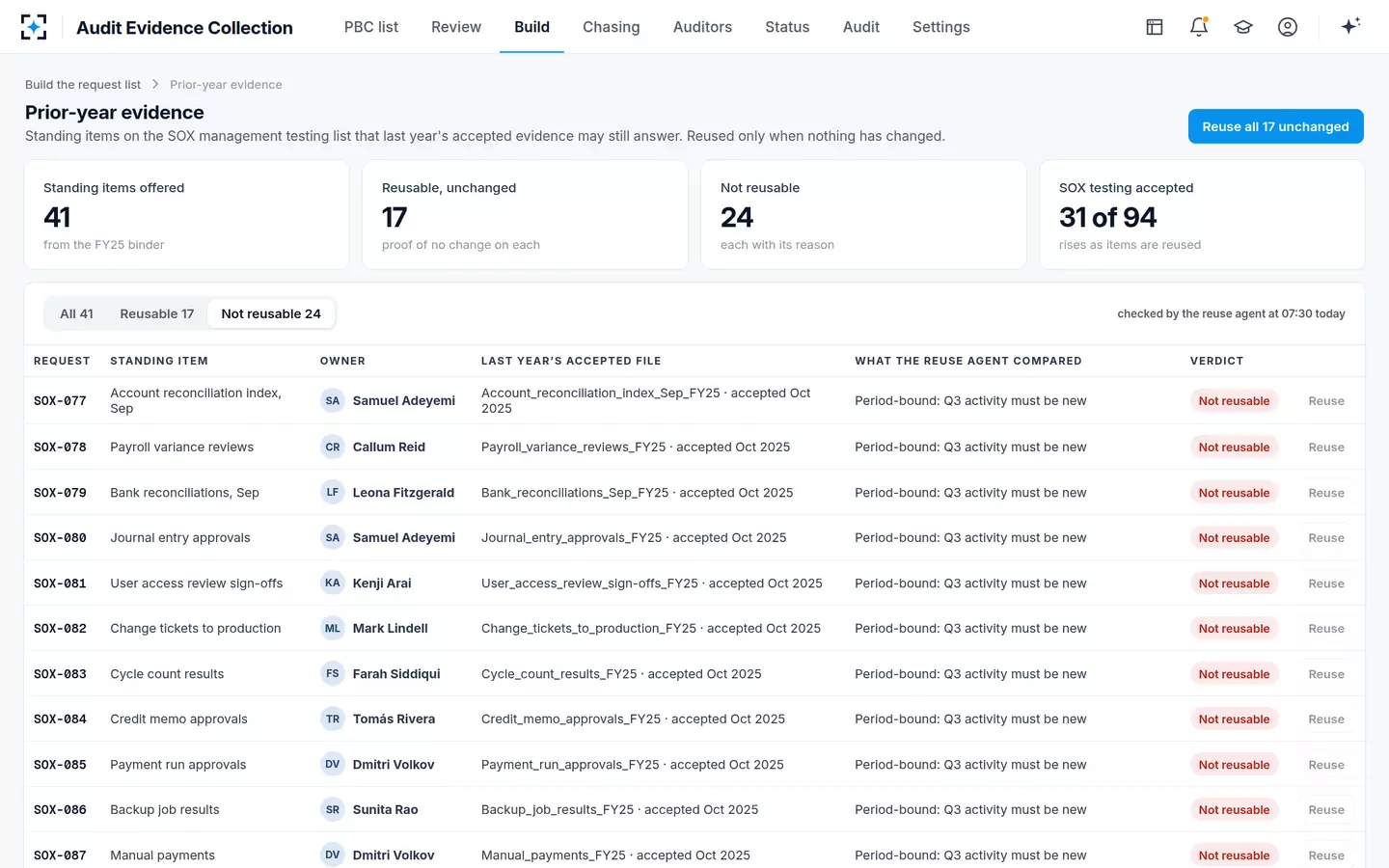Click Callum Reid's CR avatar
Screen dimensions: 1389x868
click(333, 447)
